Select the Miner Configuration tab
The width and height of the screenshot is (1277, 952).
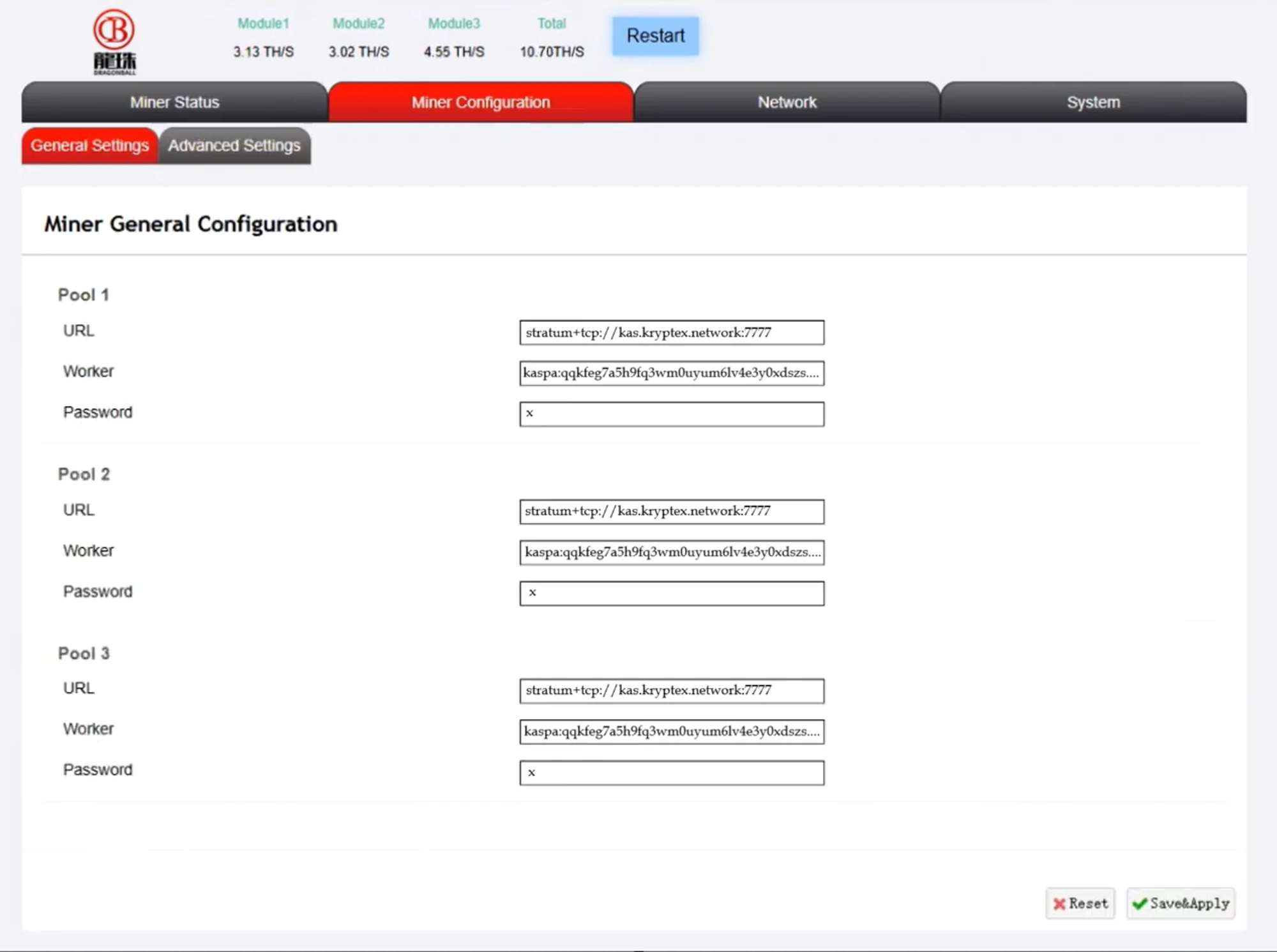[481, 102]
